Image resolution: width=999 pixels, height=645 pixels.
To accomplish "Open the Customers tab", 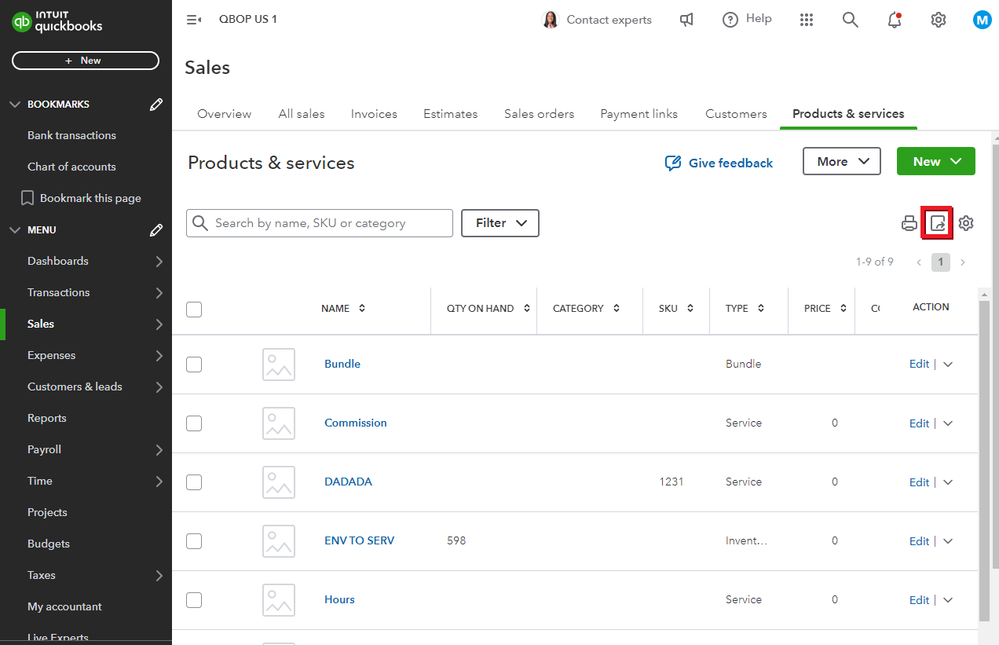I will [736, 114].
